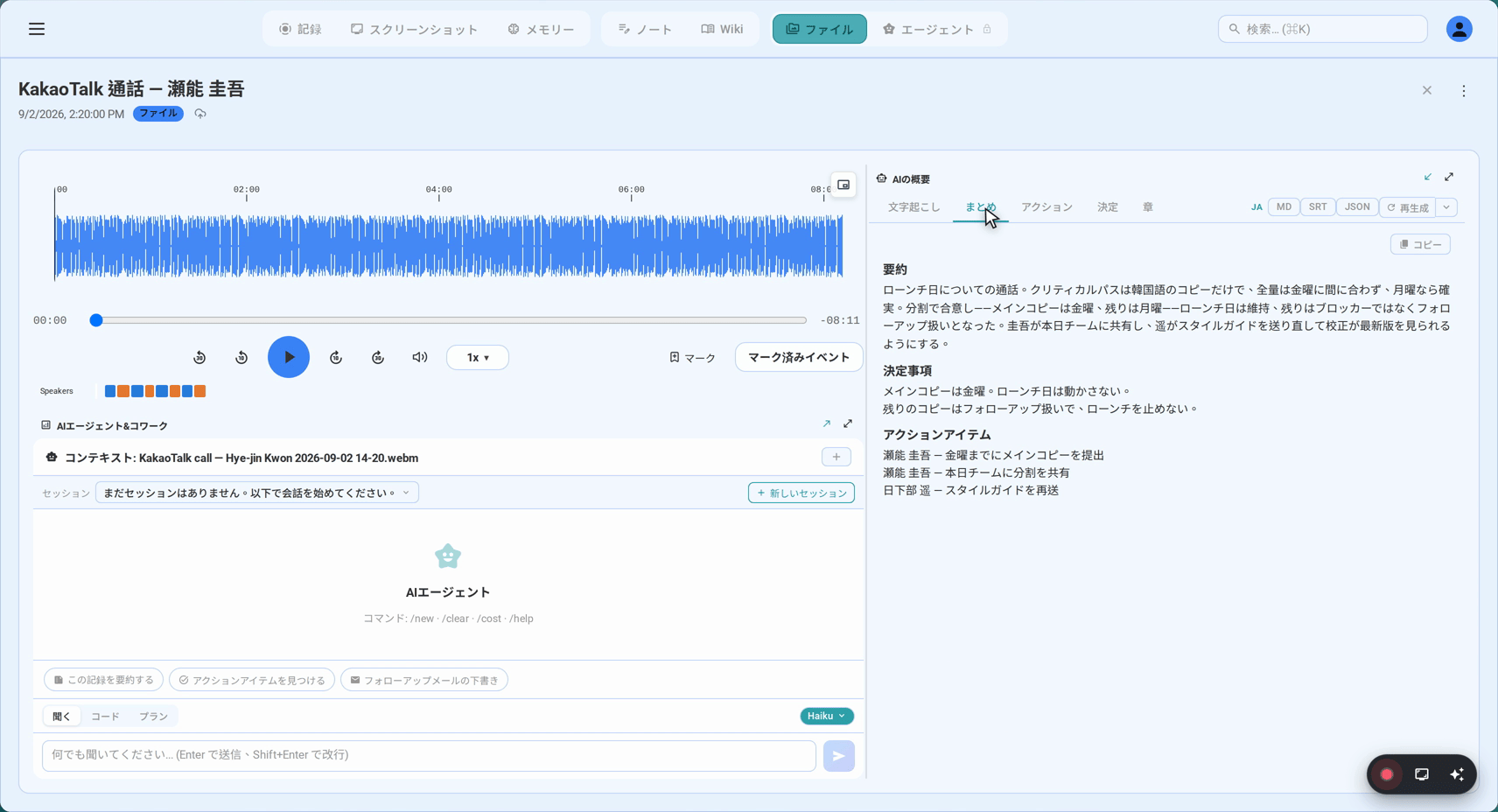Select プラン mode

pyautogui.click(x=153, y=716)
